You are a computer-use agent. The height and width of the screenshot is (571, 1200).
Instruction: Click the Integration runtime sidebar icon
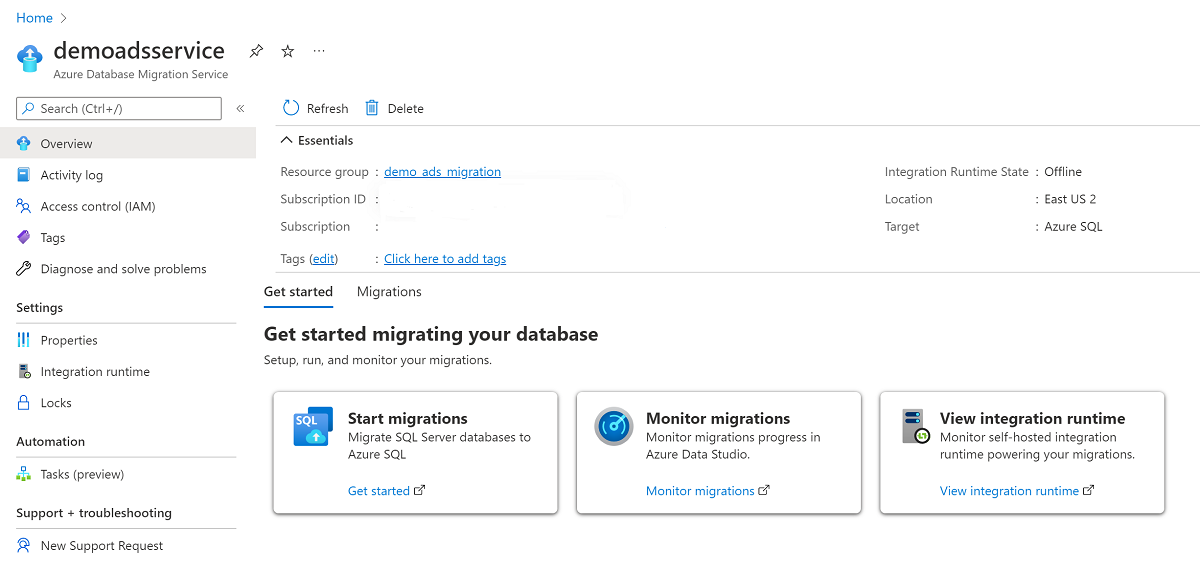(x=24, y=372)
